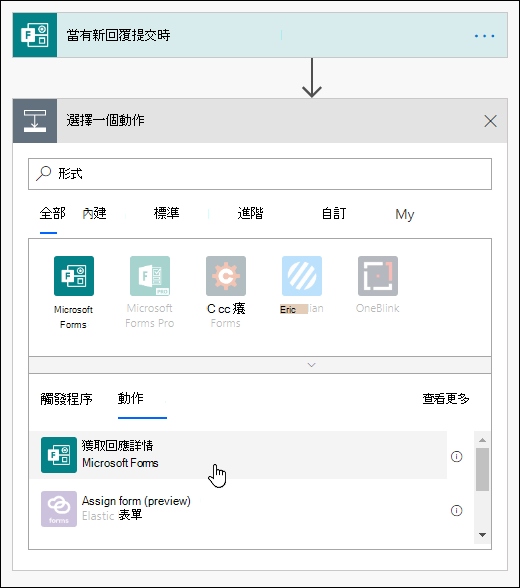Viewport: 520px width, 588px height.
Task: Click the 當有新回覆提交時 trigger title
Action: point(118,35)
